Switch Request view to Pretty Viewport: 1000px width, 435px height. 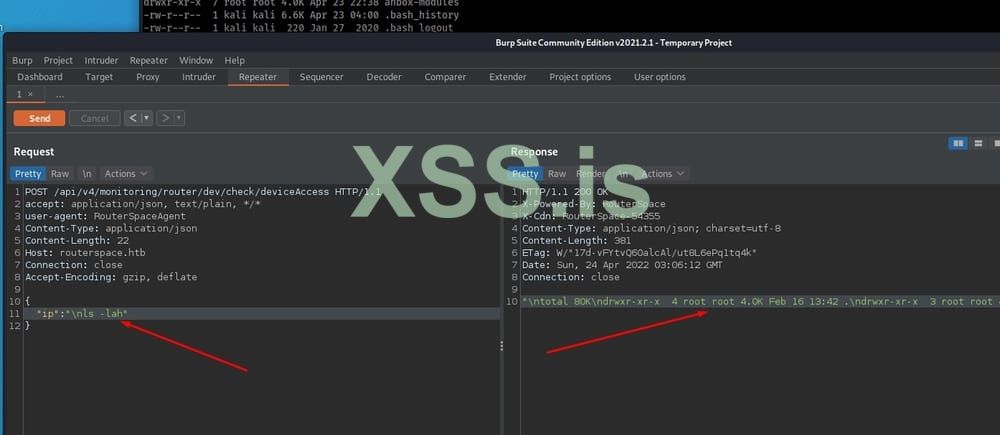pyautogui.click(x=27, y=173)
